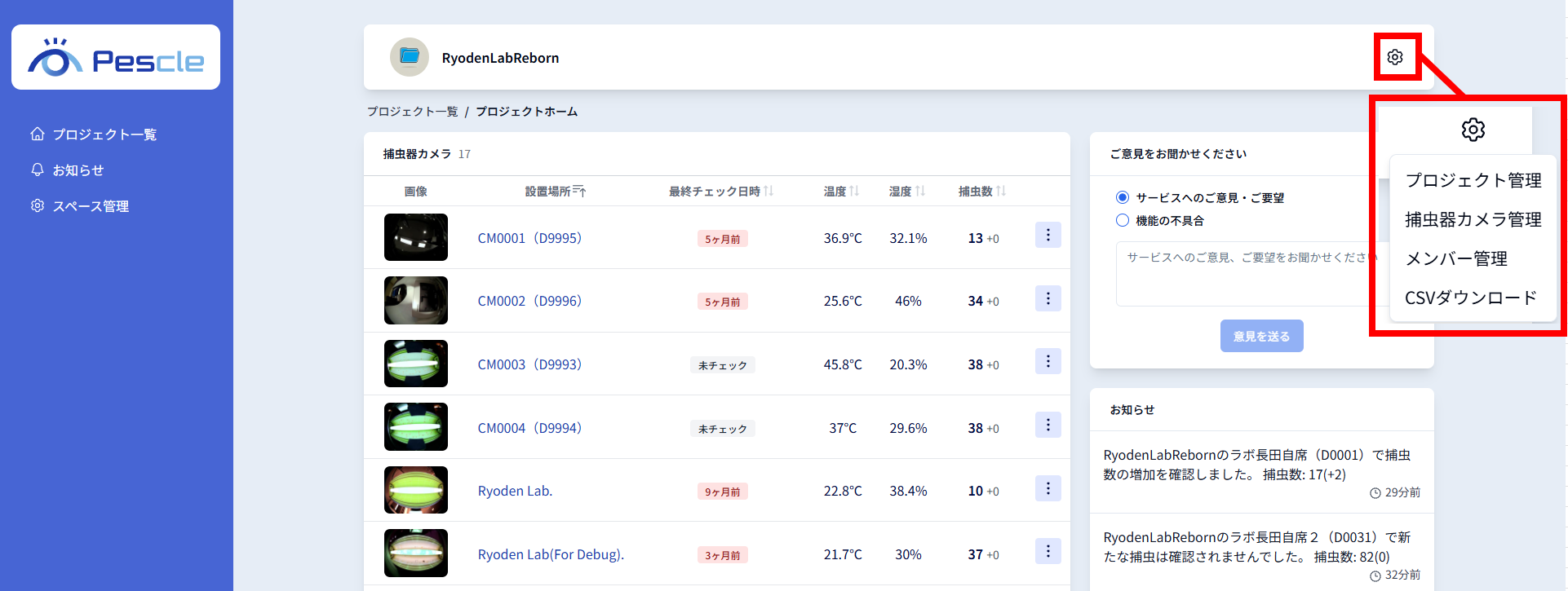Screen dimensions: 1568x591
Task: Open three-dot menu for CM0003 row
Action: coord(1048,362)
